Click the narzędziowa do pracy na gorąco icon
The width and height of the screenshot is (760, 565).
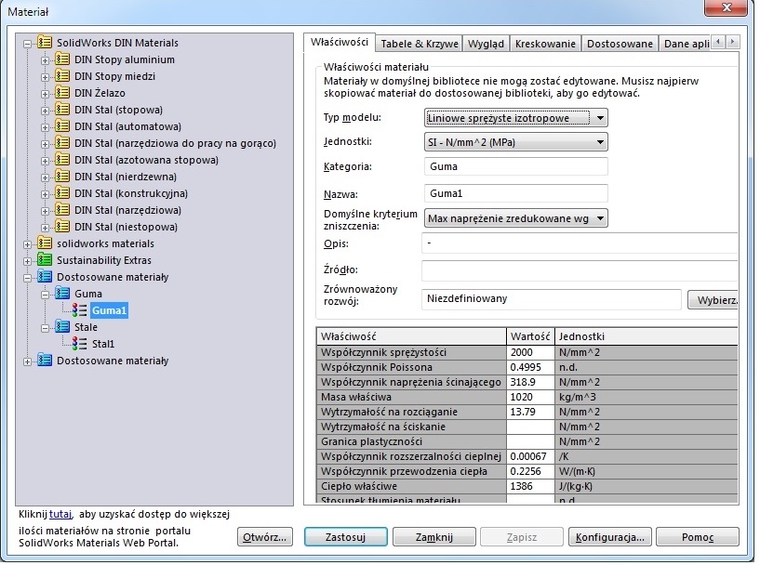tap(62, 142)
